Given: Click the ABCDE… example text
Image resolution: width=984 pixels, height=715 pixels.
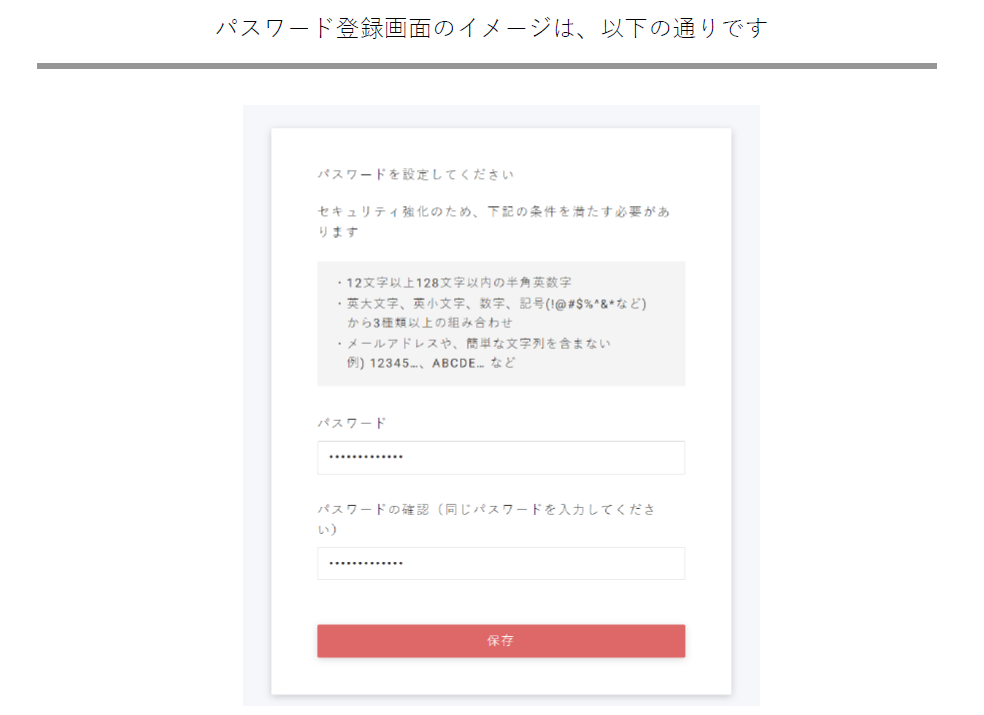Looking at the screenshot, I should 458,363.
